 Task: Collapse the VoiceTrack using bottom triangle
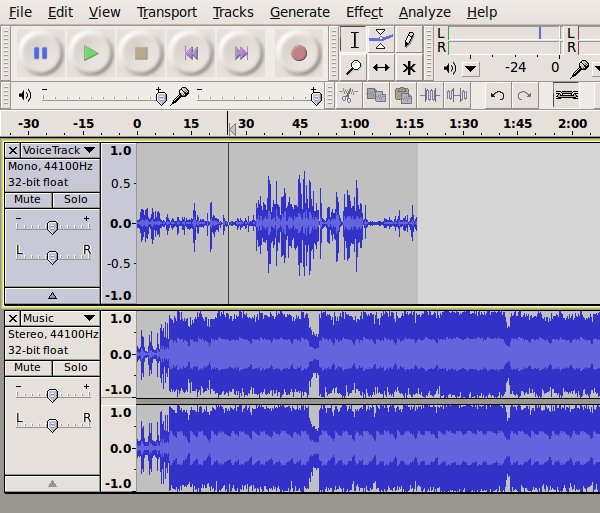pyautogui.click(x=52, y=296)
